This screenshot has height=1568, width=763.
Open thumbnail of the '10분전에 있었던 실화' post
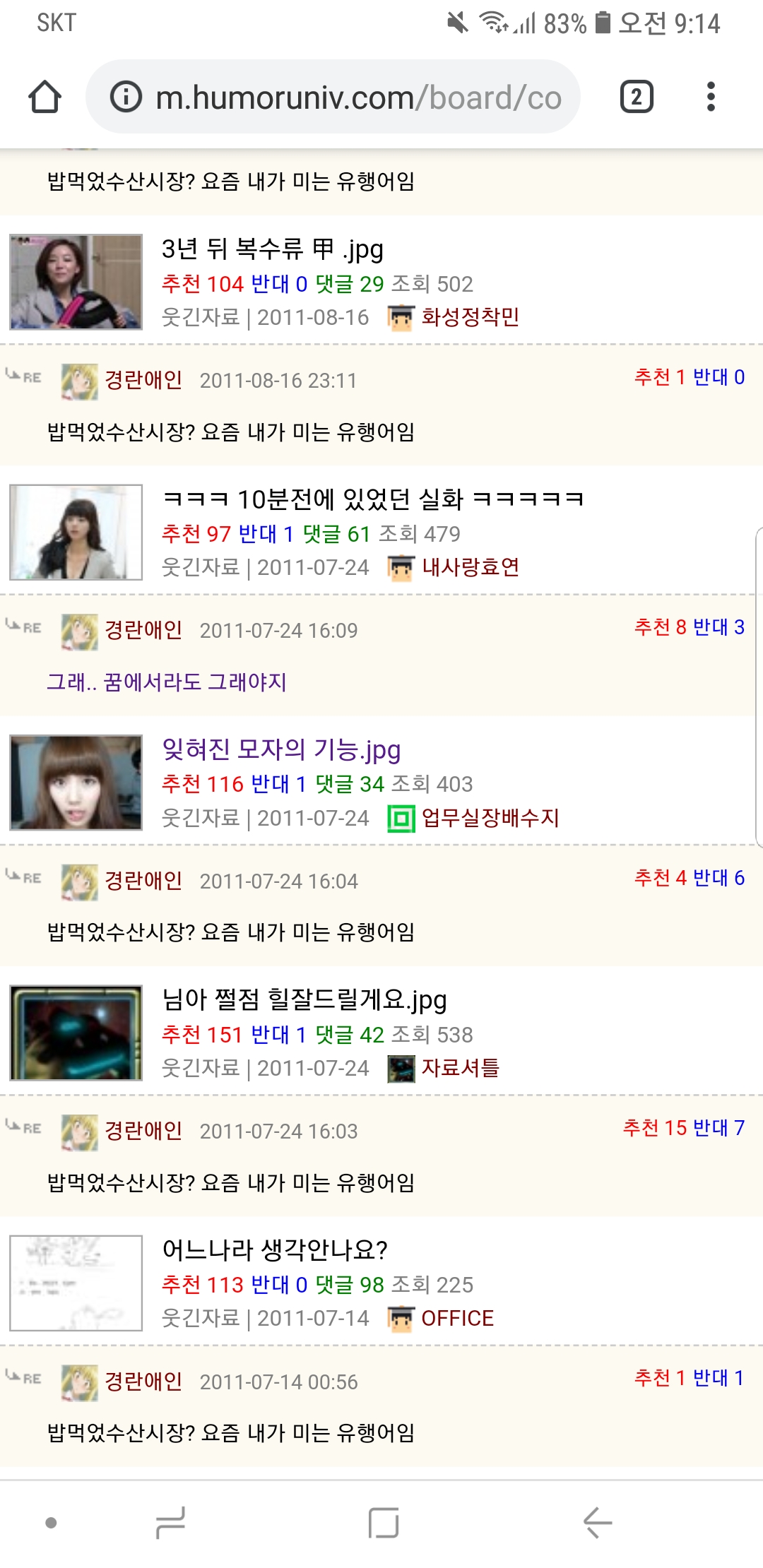(x=76, y=533)
